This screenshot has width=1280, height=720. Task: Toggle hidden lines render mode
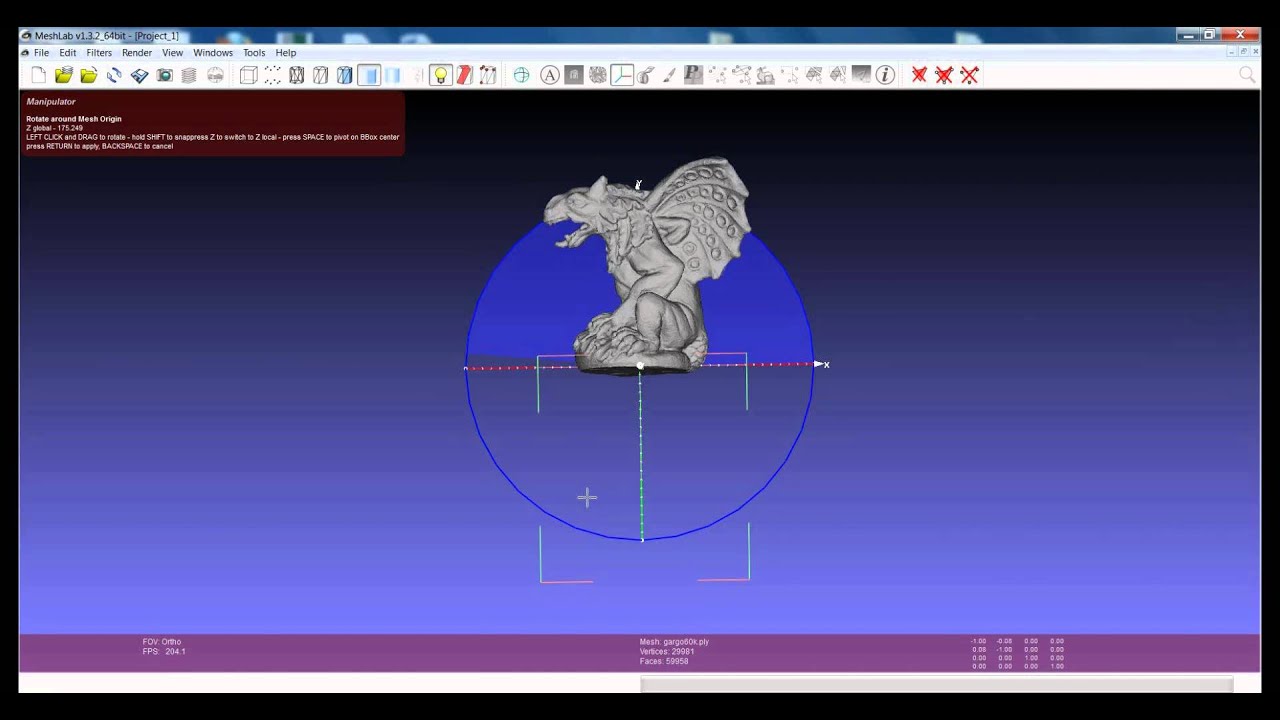(x=321, y=75)
